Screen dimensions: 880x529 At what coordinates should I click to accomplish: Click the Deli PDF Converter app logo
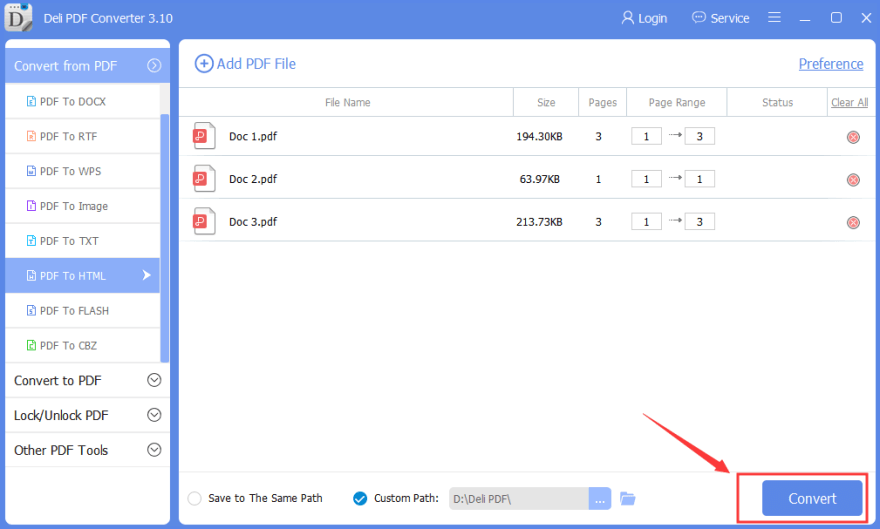click(18, 17)
